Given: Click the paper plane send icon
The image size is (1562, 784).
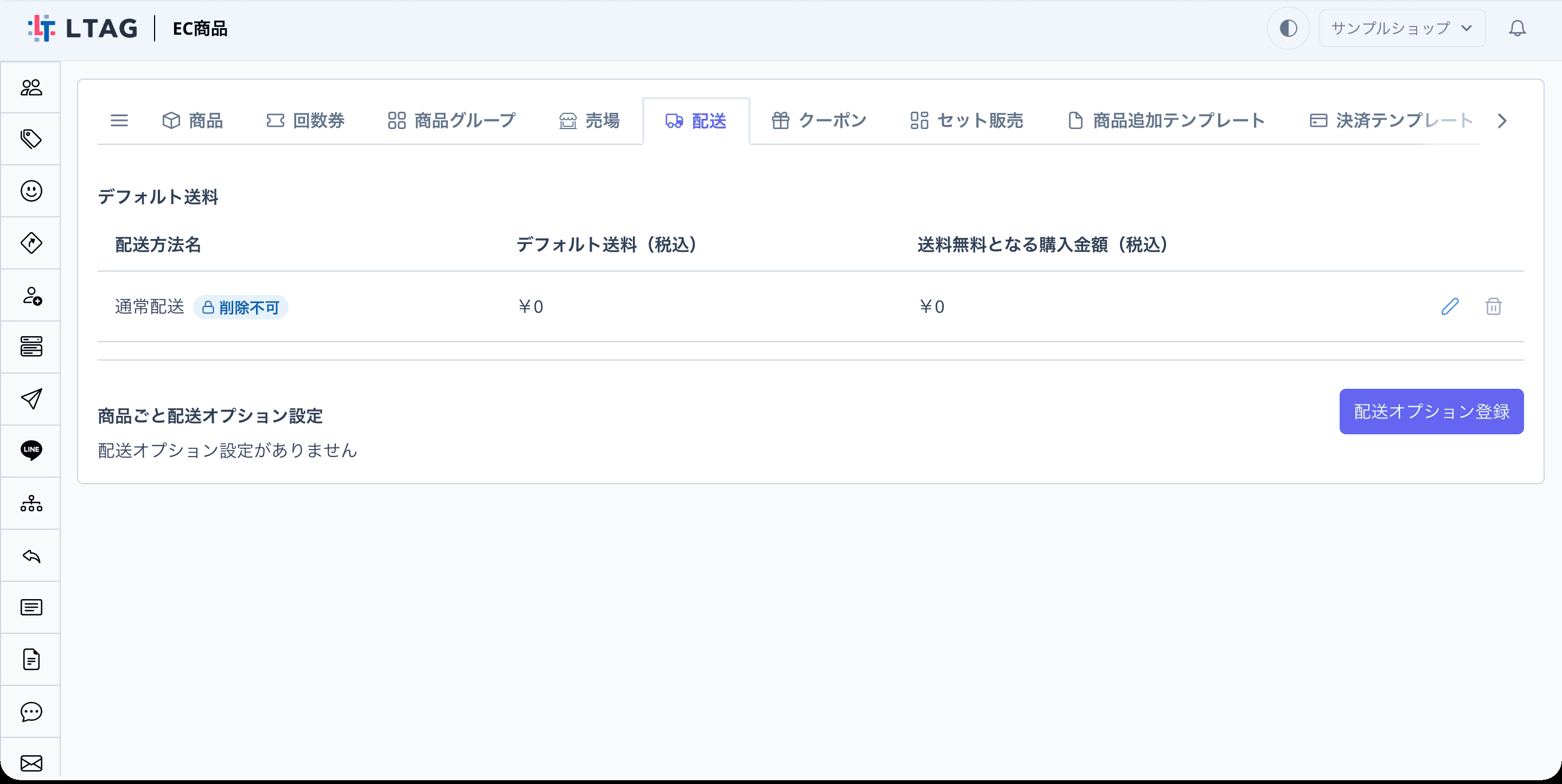Looking at the screenshot, I should pyautogui.click(x=31, y=399).
